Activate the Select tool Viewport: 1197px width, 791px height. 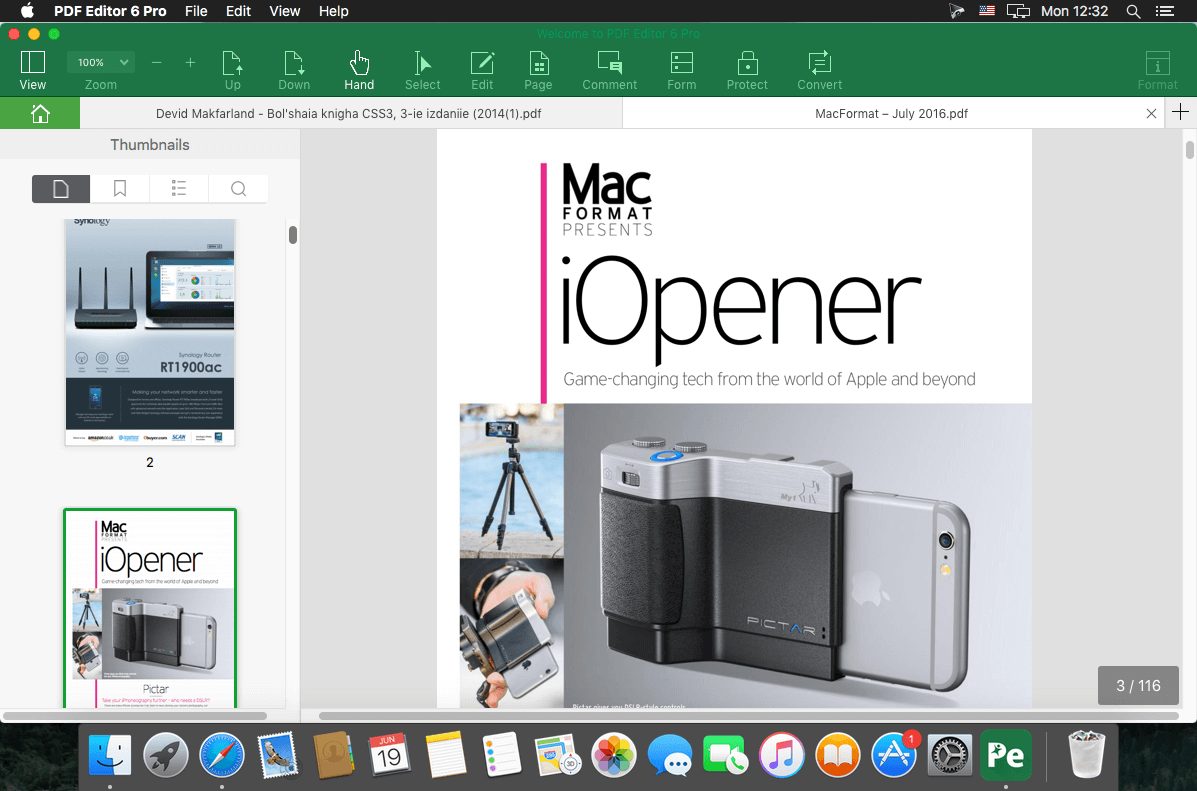[422, 70]
